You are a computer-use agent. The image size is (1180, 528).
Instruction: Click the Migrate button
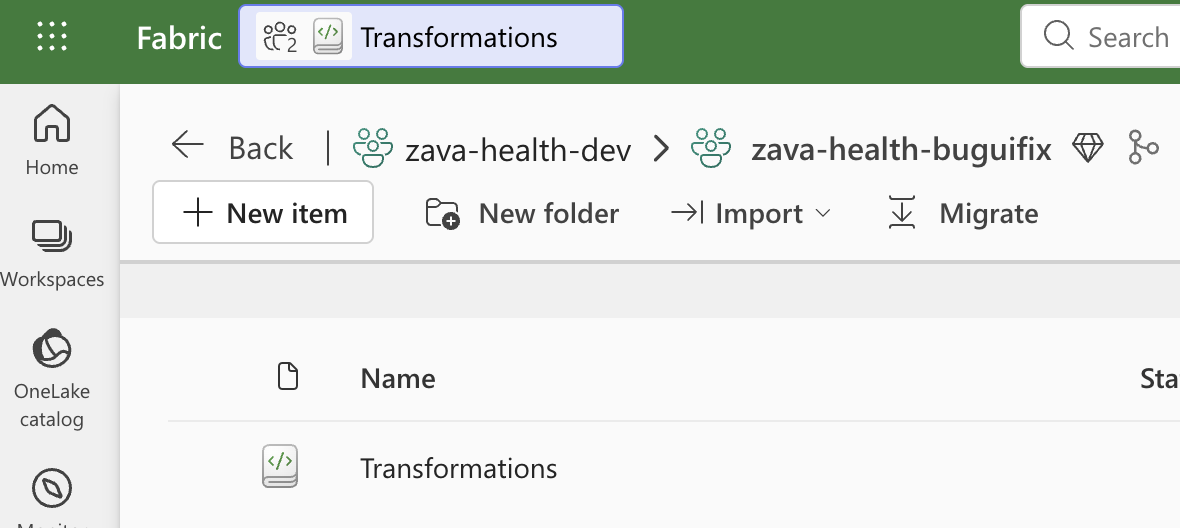coord(963,214)
